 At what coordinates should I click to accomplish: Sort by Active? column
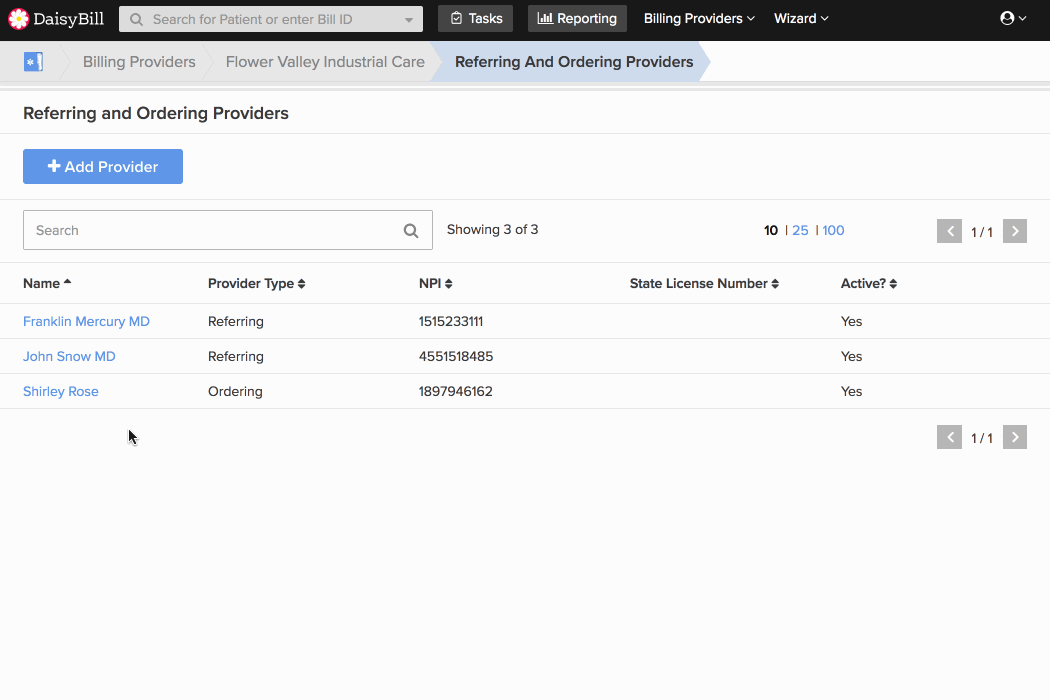click(x=869, y=283)
